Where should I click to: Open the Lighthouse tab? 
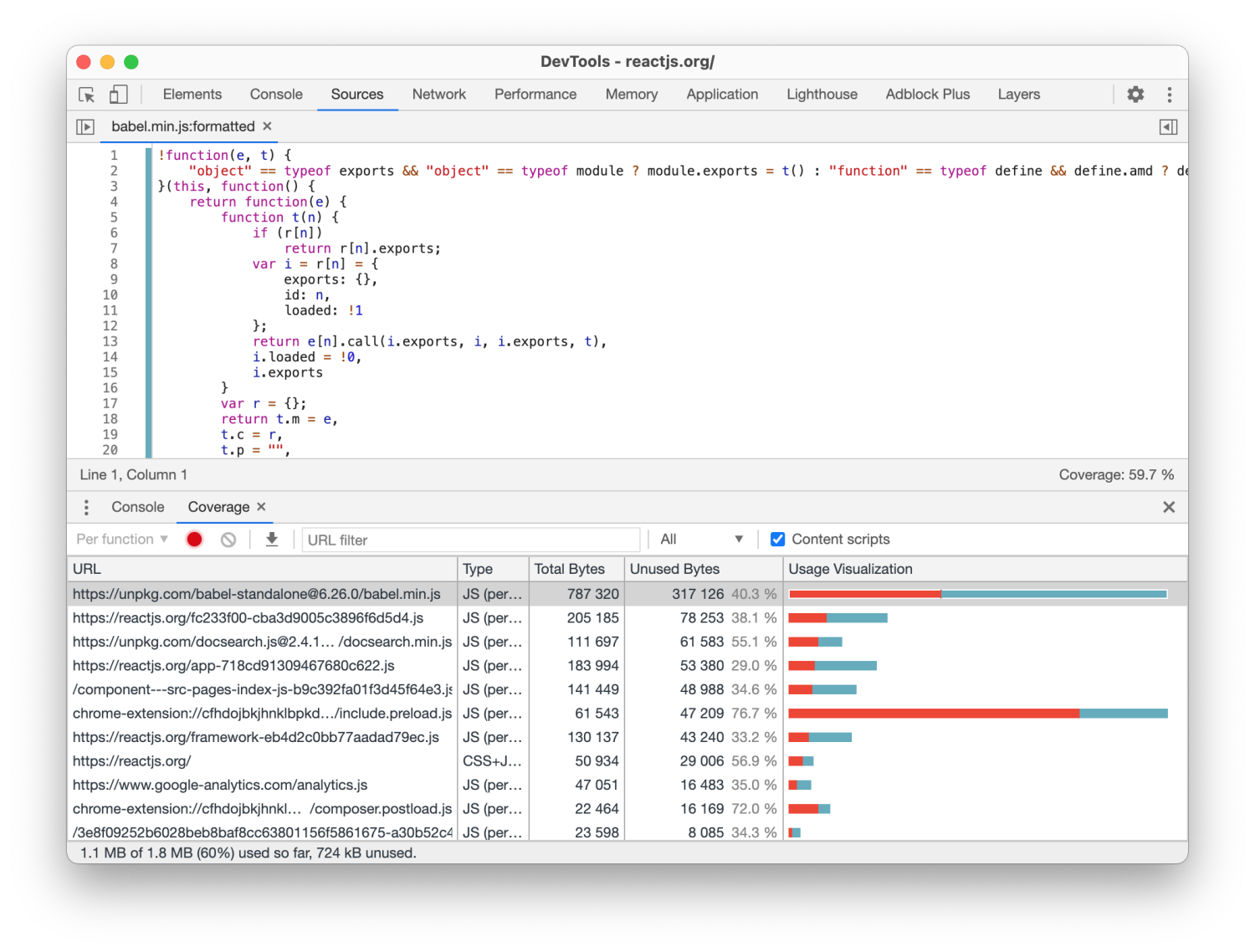tap(822, 95)
